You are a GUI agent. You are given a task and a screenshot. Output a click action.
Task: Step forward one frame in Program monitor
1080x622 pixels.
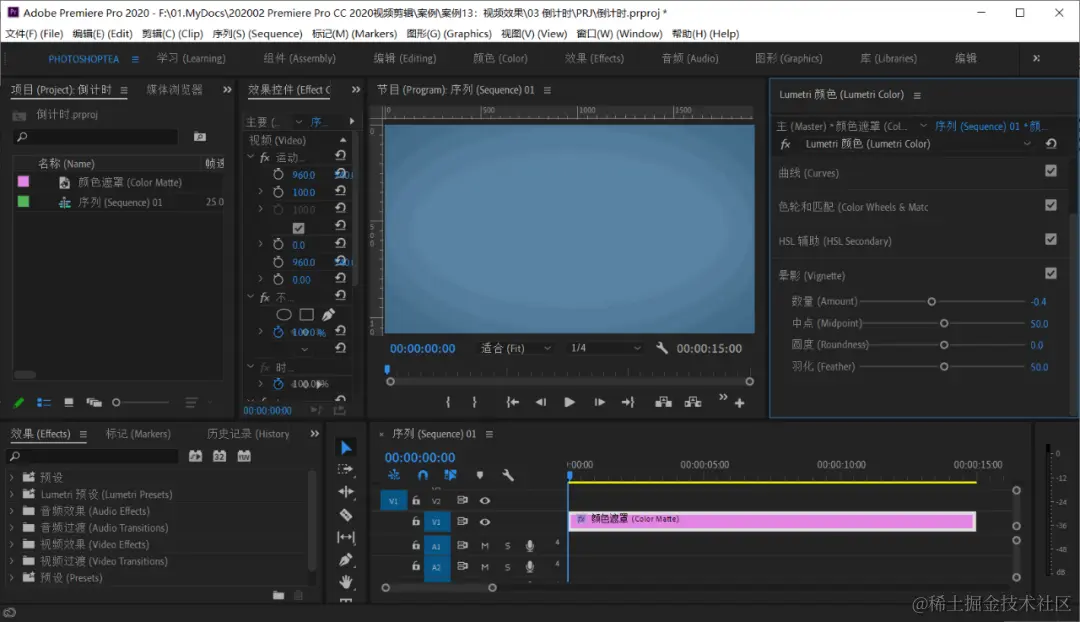[x=599, y=402]
